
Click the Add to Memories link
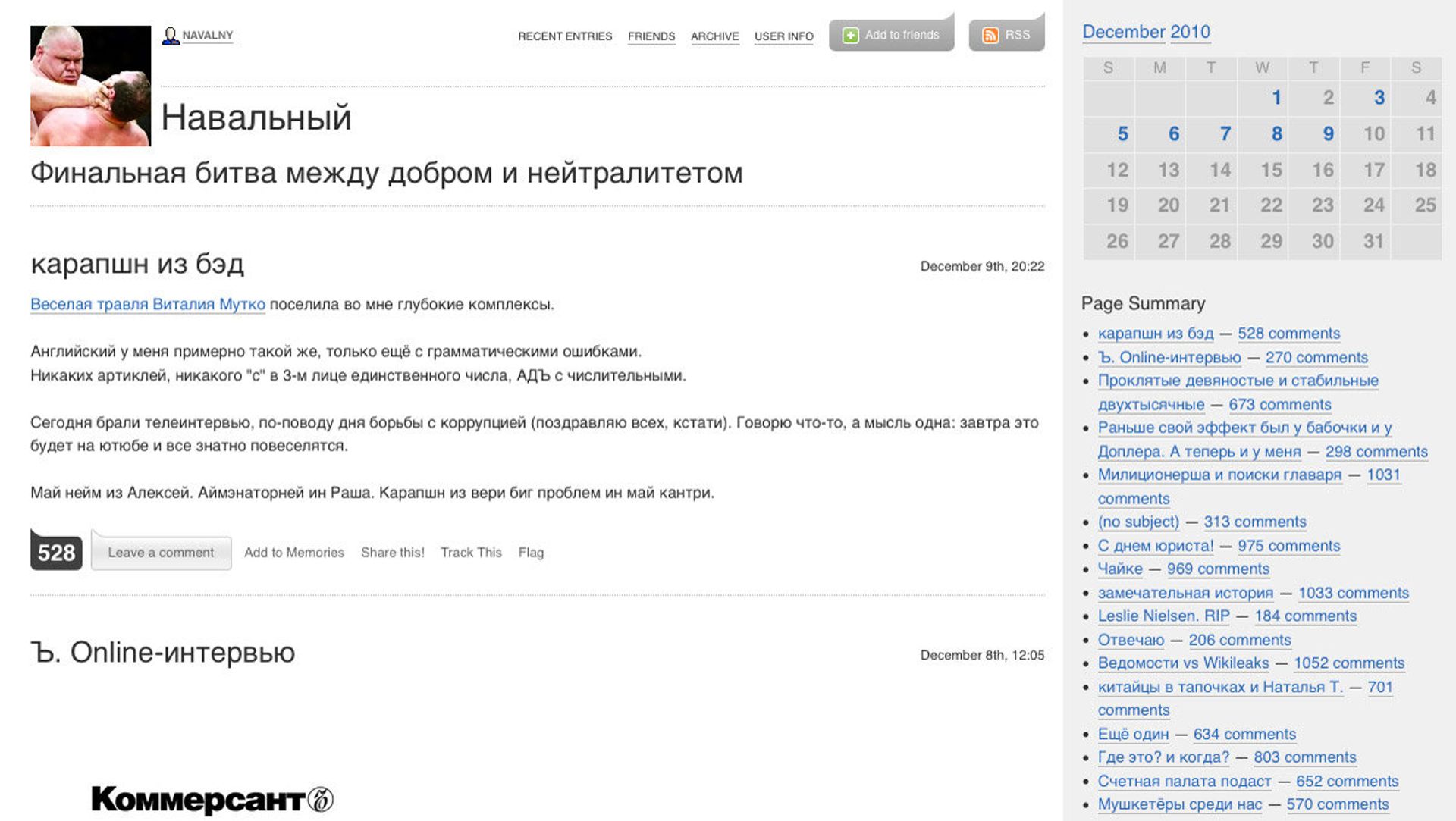click(x=294, y=553)
